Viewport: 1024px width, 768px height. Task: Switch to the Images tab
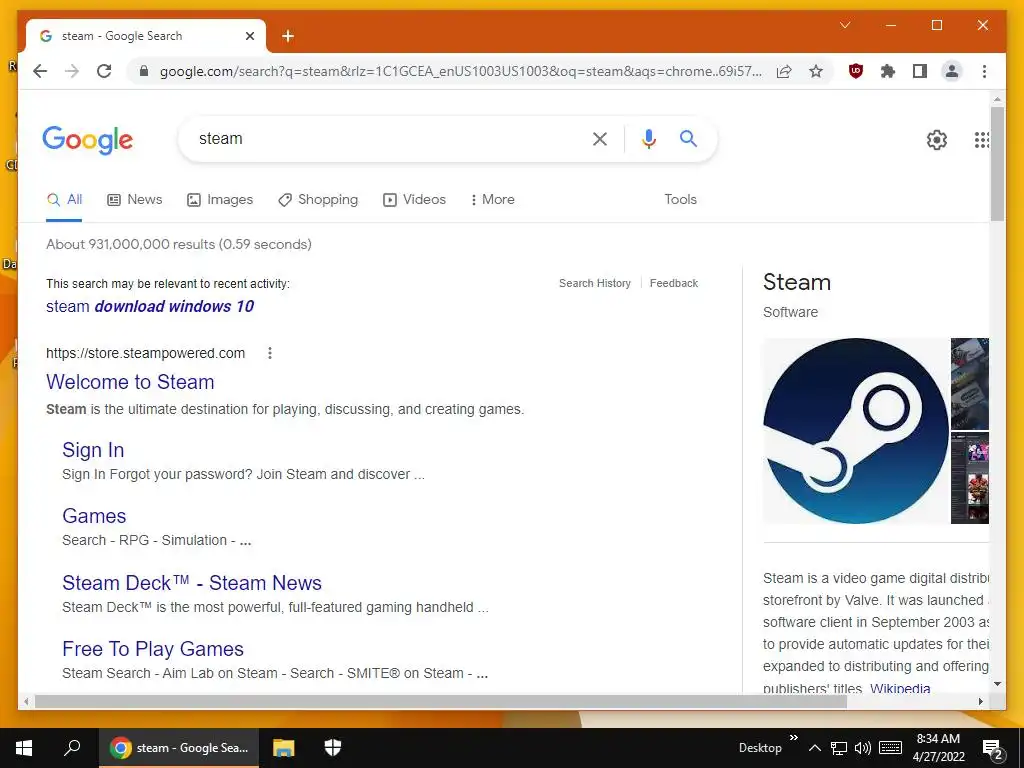[x=219, y=200]
